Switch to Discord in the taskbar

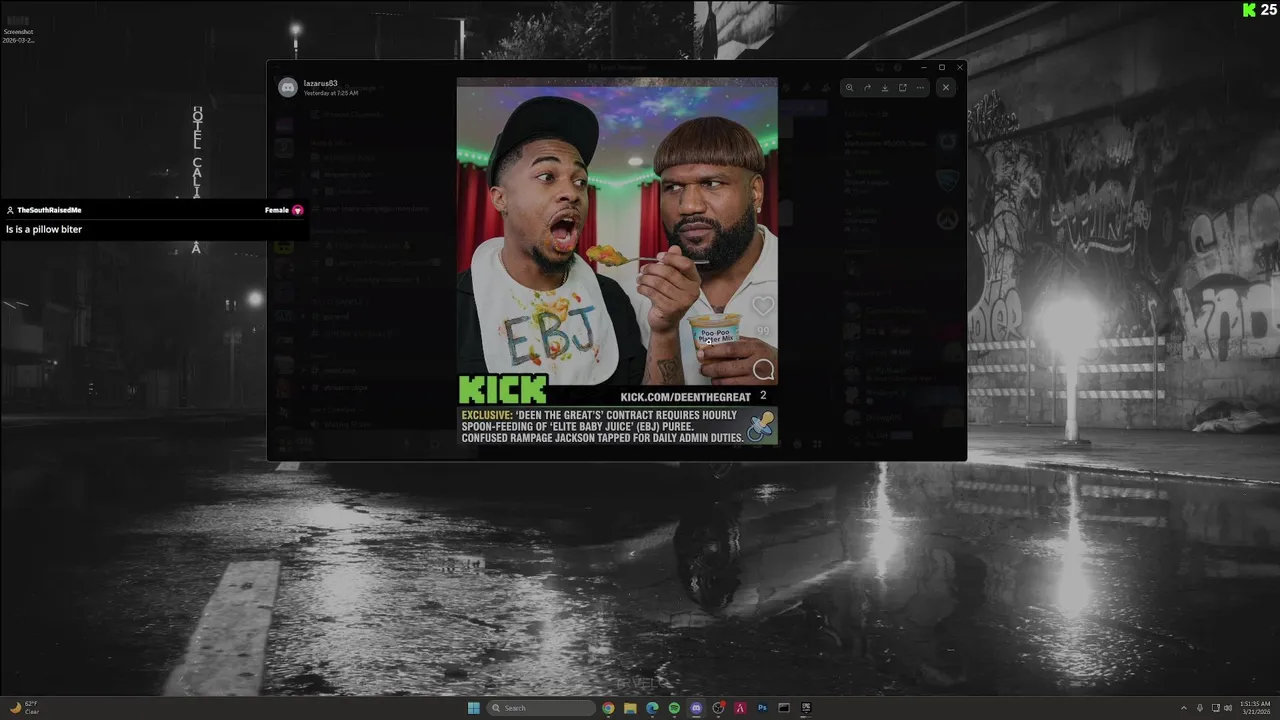[696, 708]
